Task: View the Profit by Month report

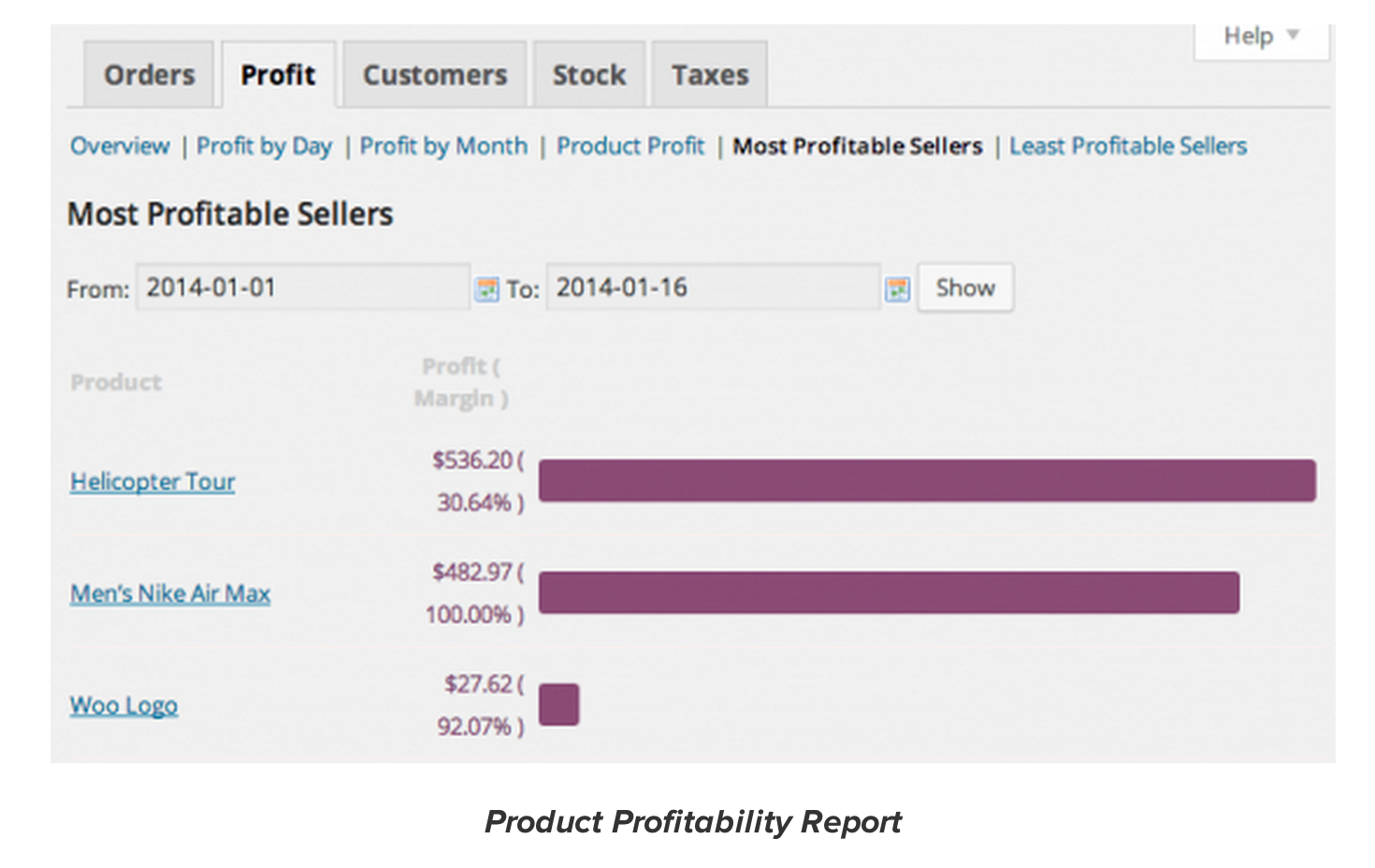Action: [443, 147]
